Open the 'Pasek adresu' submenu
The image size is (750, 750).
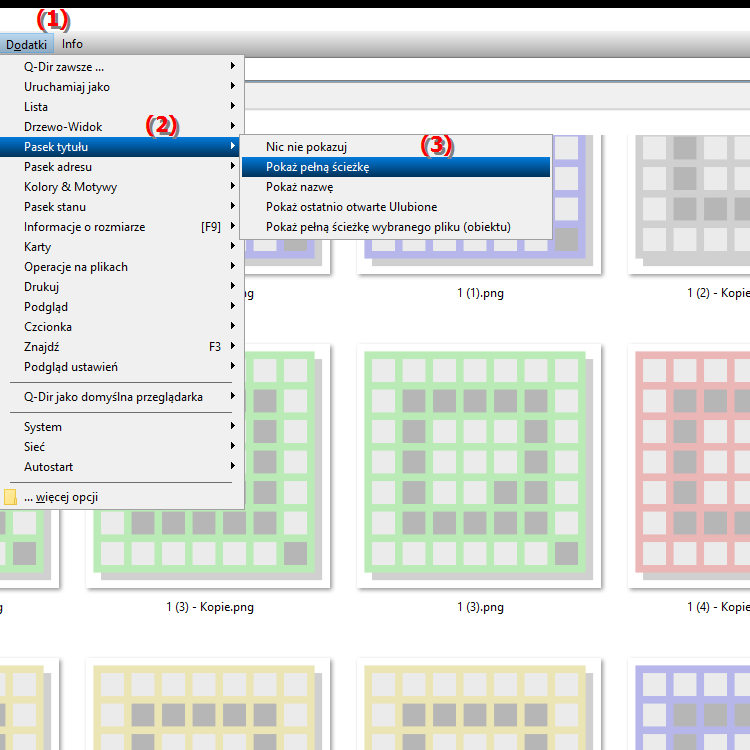click(x=122, y=167)
